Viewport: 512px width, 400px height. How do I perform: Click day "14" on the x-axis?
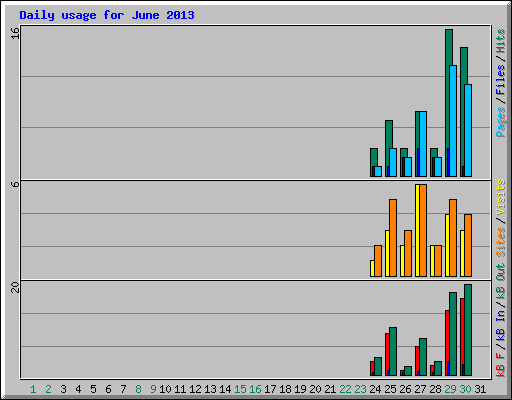(x=225, y=389)
